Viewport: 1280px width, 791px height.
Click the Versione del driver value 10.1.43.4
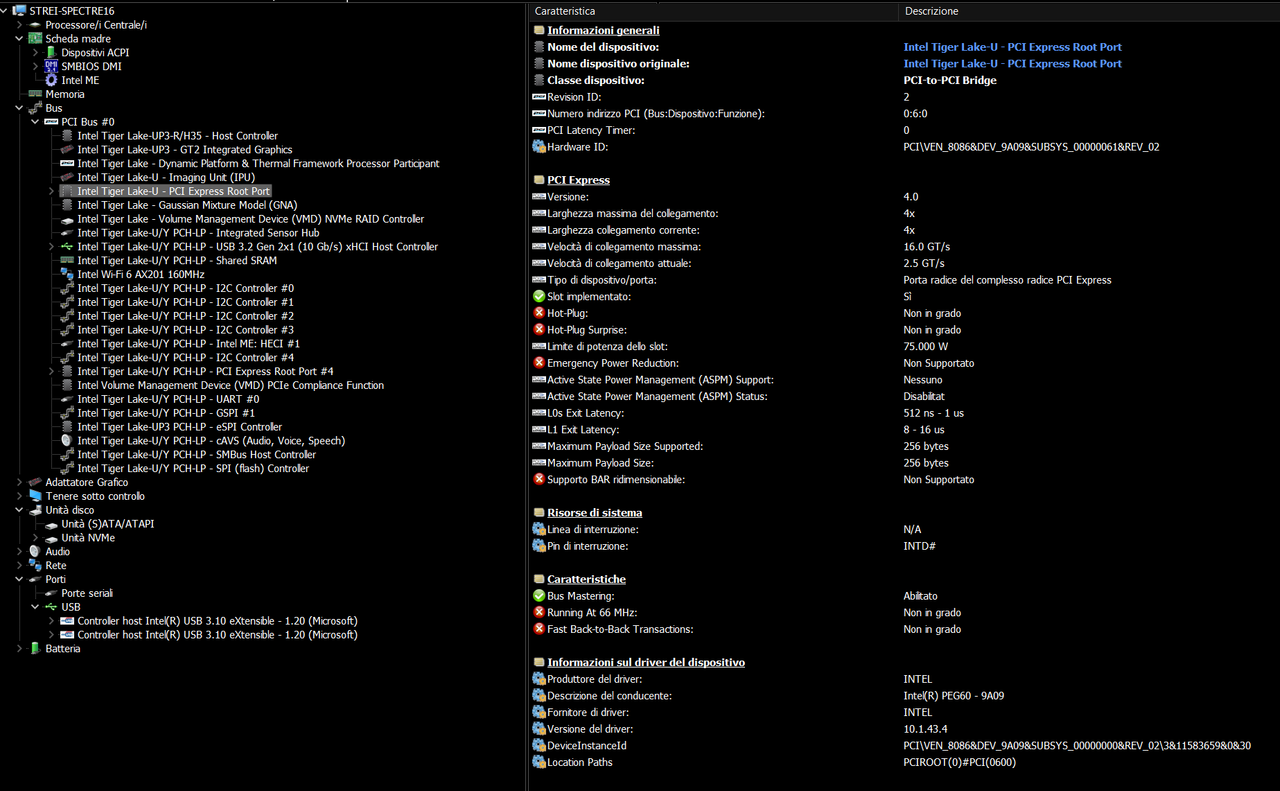925,729
